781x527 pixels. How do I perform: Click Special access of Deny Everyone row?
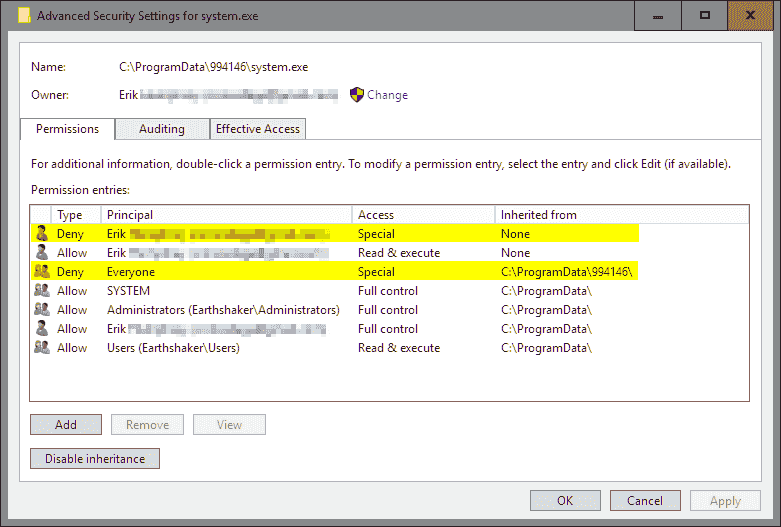point(376,272)
